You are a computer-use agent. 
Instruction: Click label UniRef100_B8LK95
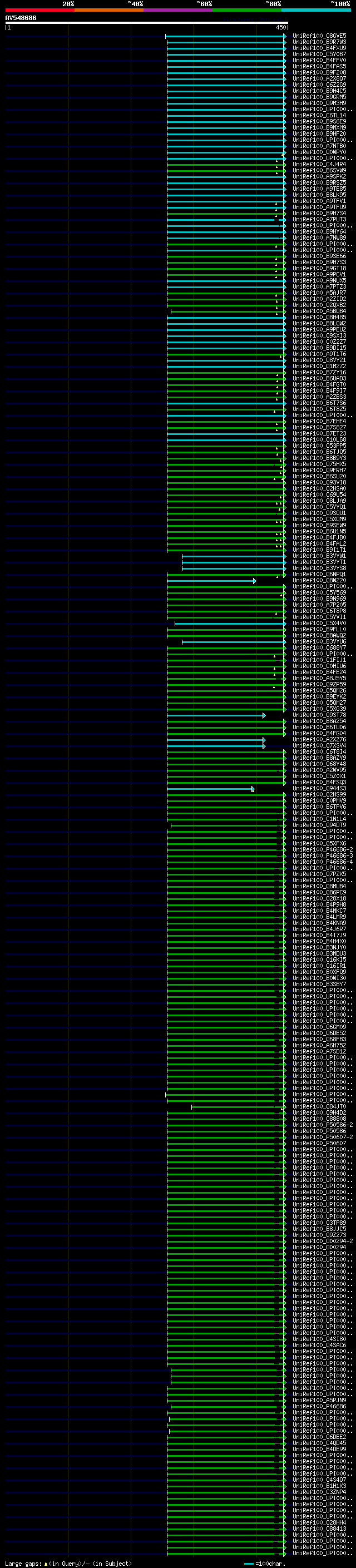point(319,195)
